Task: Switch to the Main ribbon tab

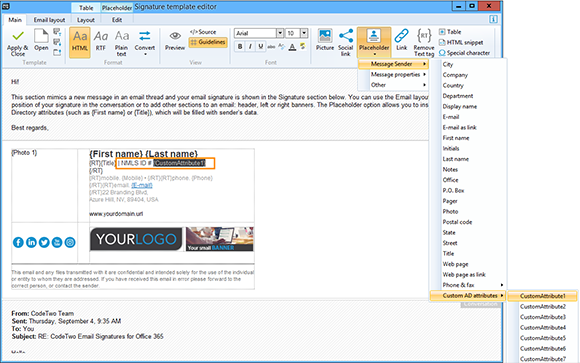Action: pos(15,20)
